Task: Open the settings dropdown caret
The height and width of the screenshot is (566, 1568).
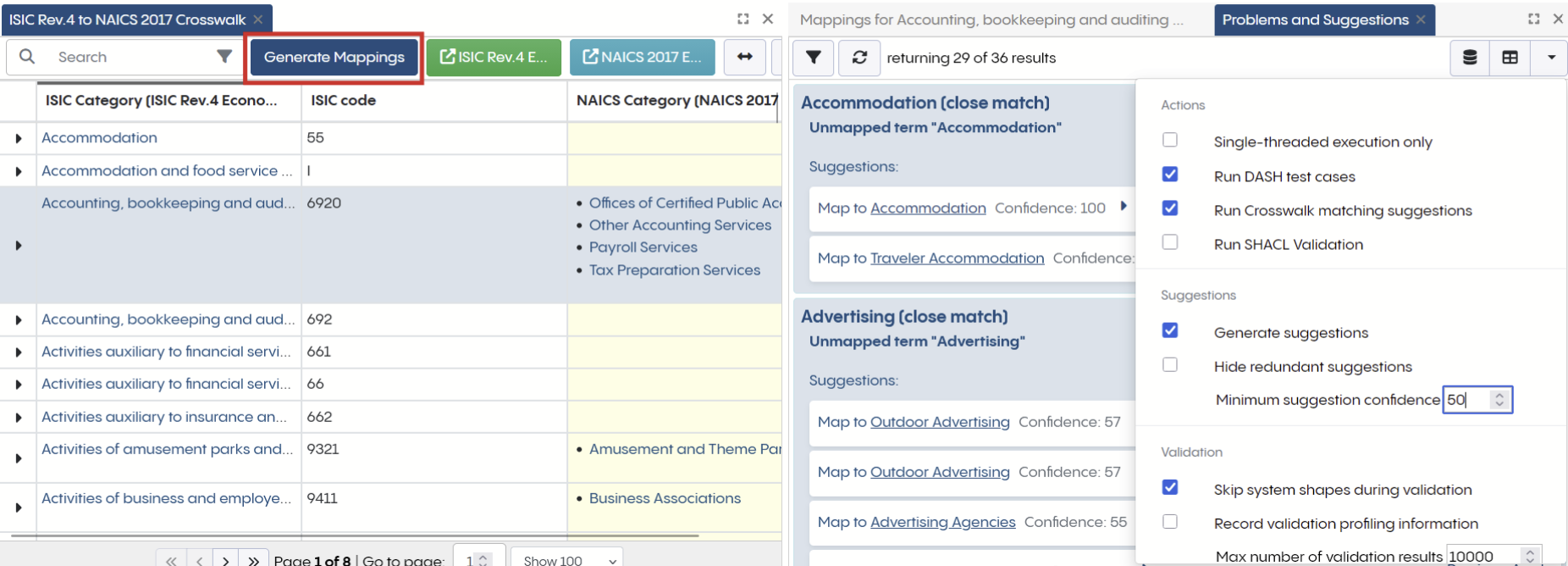Action: pos(1551,58)
